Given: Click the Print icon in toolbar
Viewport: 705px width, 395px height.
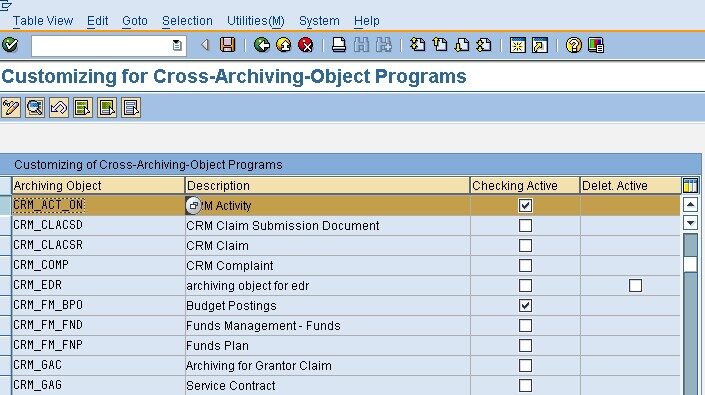Looking at the screenshot, I should pyautogui.click(x=339, y=45).
